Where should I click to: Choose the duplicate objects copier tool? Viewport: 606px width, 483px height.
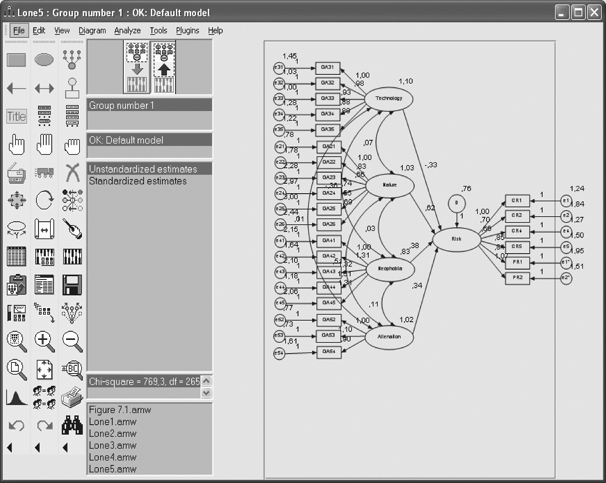point(17,173)
